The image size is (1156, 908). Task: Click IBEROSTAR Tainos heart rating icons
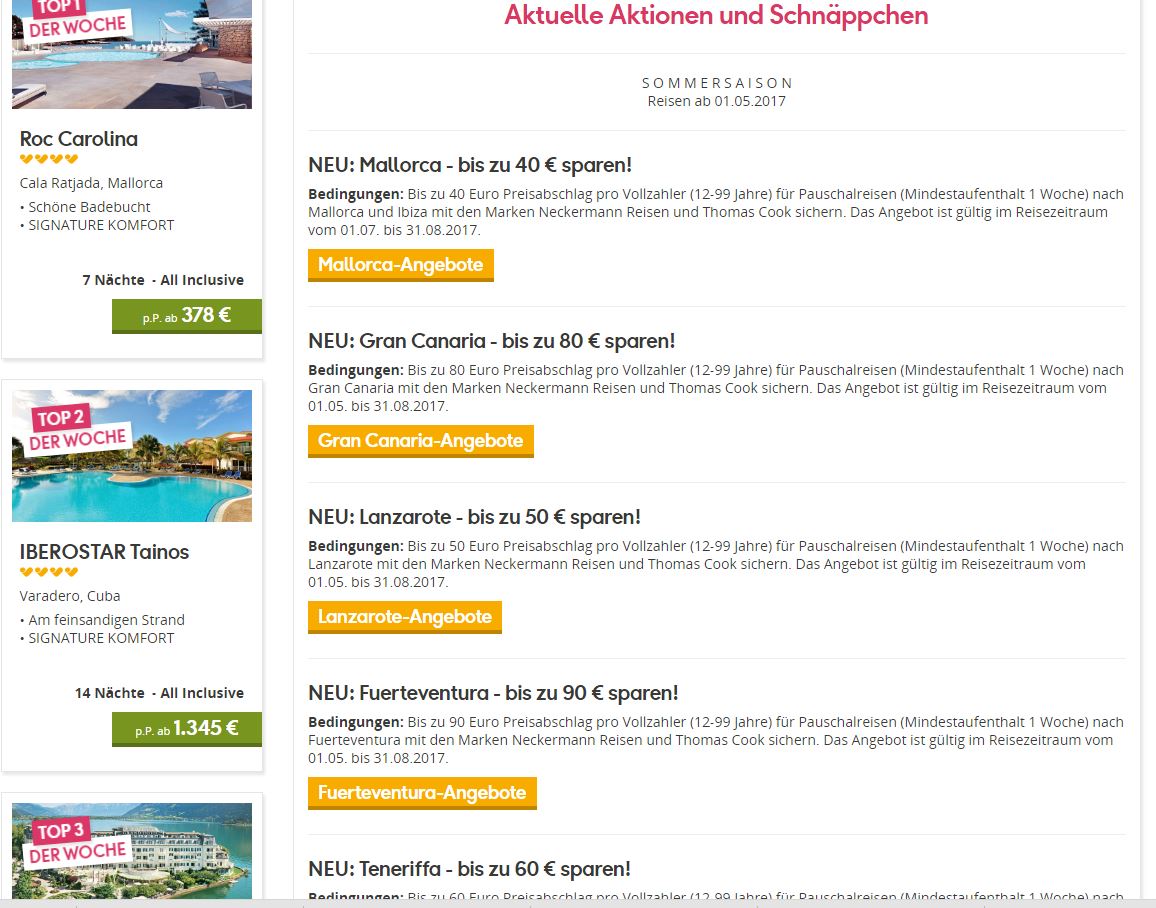pyautogui.click(x=49, y=571)
